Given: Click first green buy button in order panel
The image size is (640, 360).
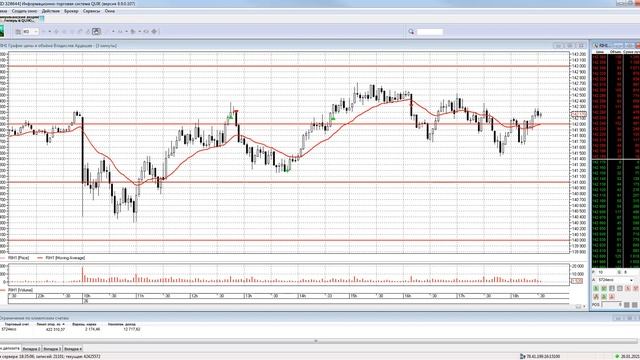Looking at the screenshot, I should coord(596,289).
